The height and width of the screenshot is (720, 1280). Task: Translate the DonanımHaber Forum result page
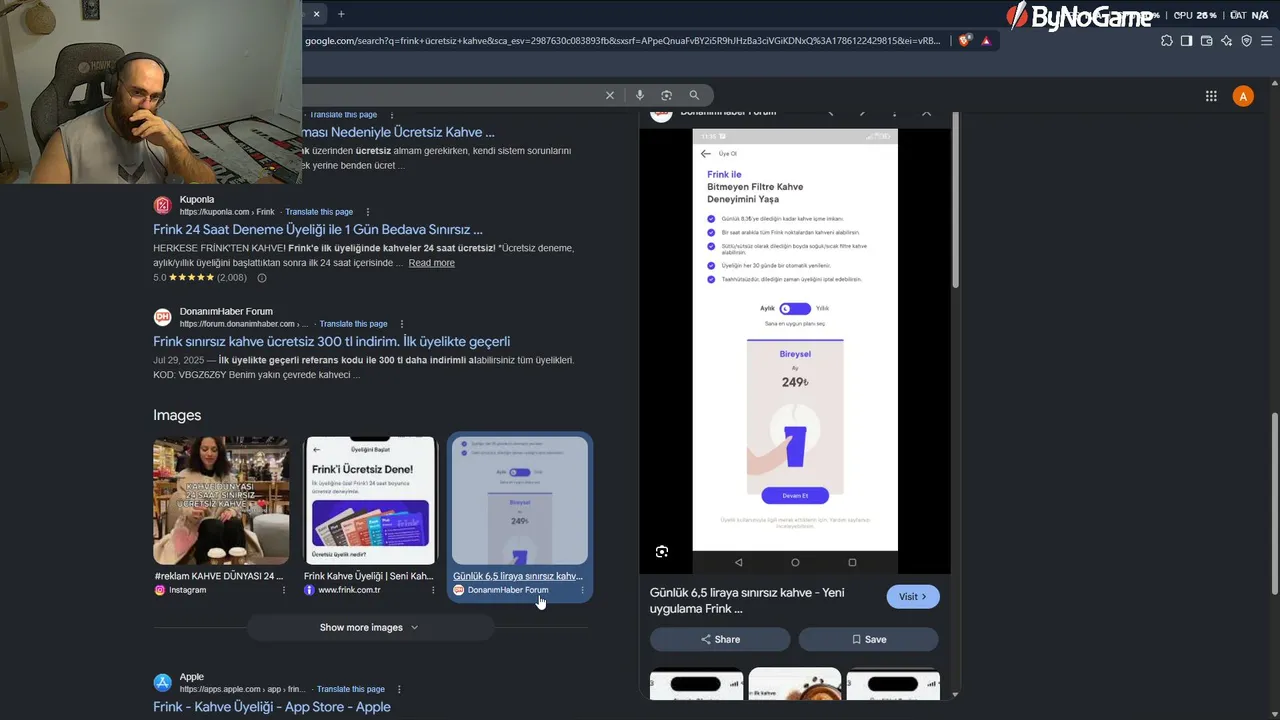click(x=353, y=324)
